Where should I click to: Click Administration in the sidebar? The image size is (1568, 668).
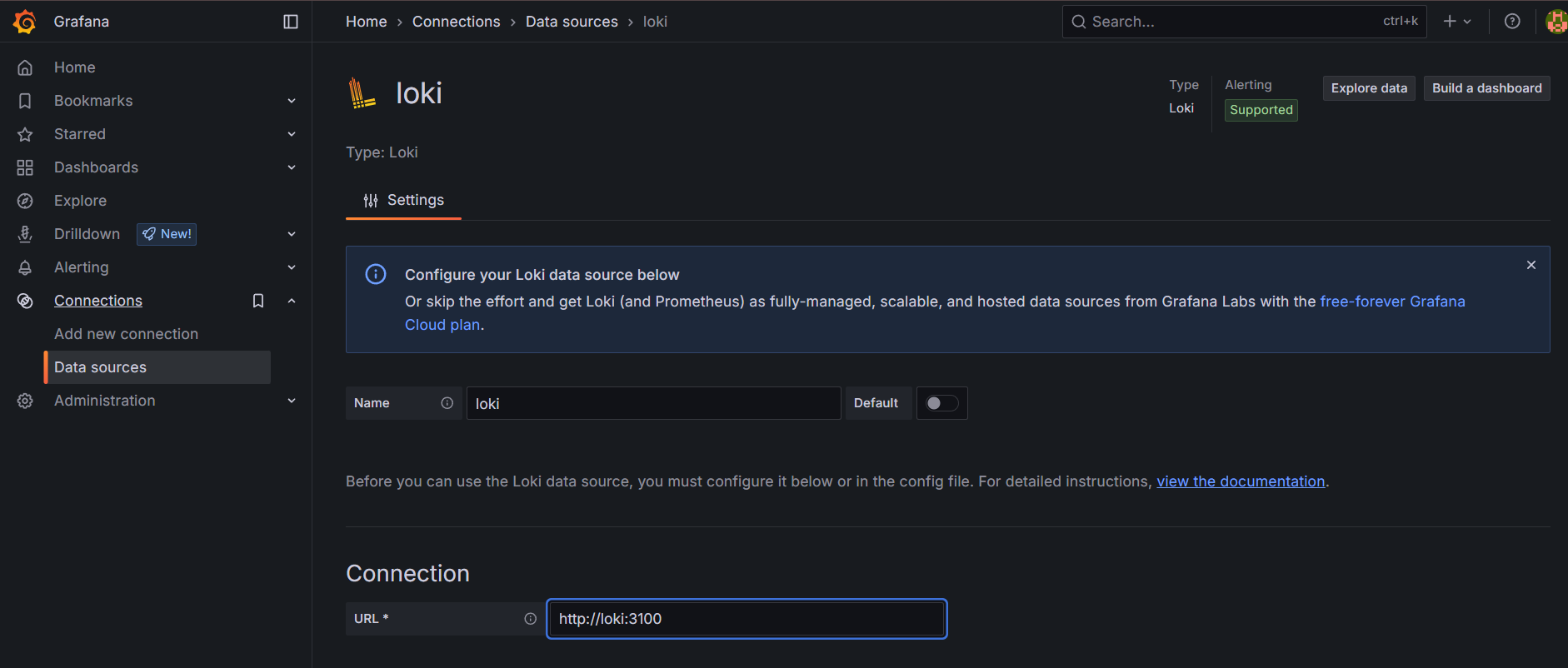[104, 401]
